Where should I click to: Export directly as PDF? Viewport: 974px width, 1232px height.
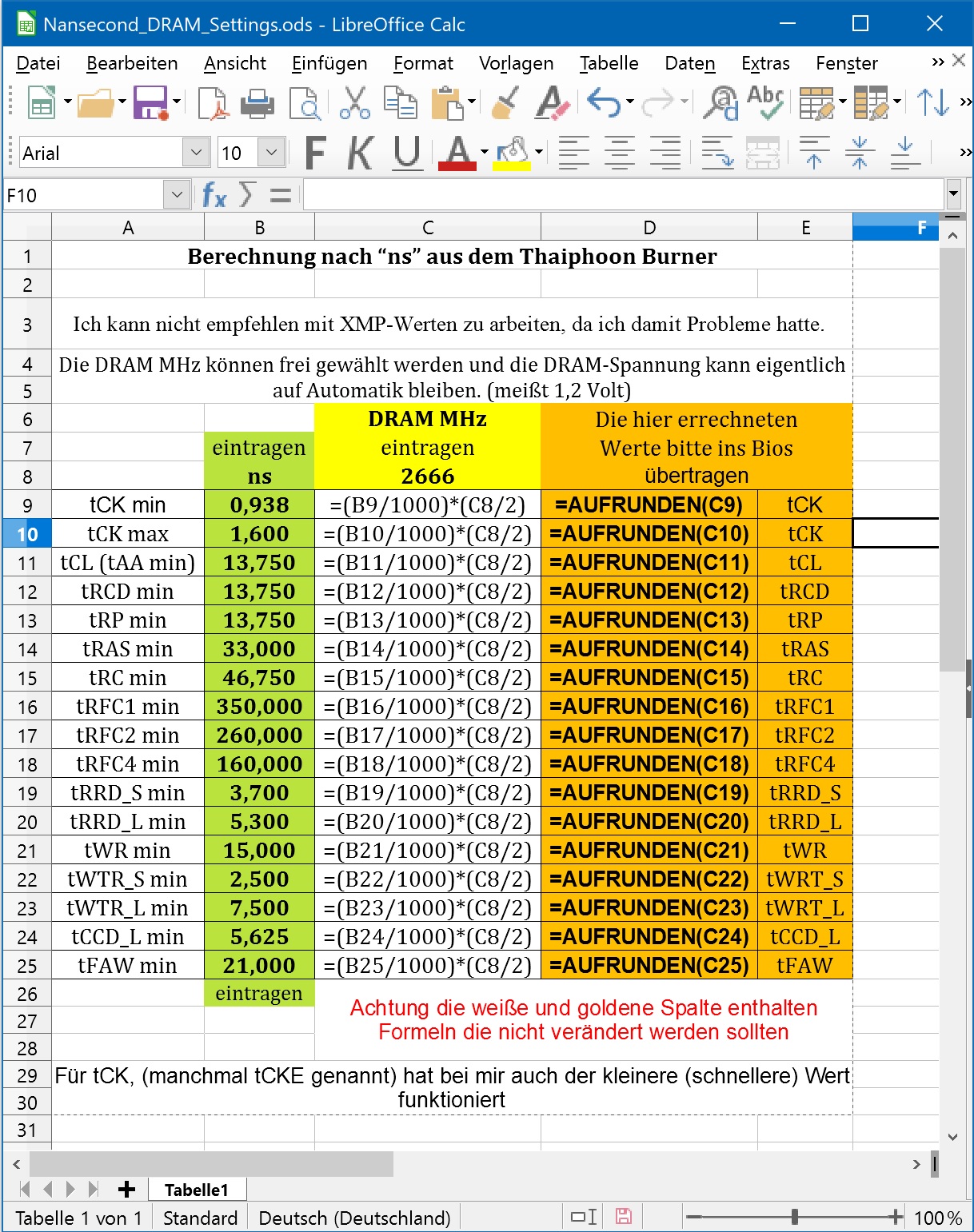[214, 103]
